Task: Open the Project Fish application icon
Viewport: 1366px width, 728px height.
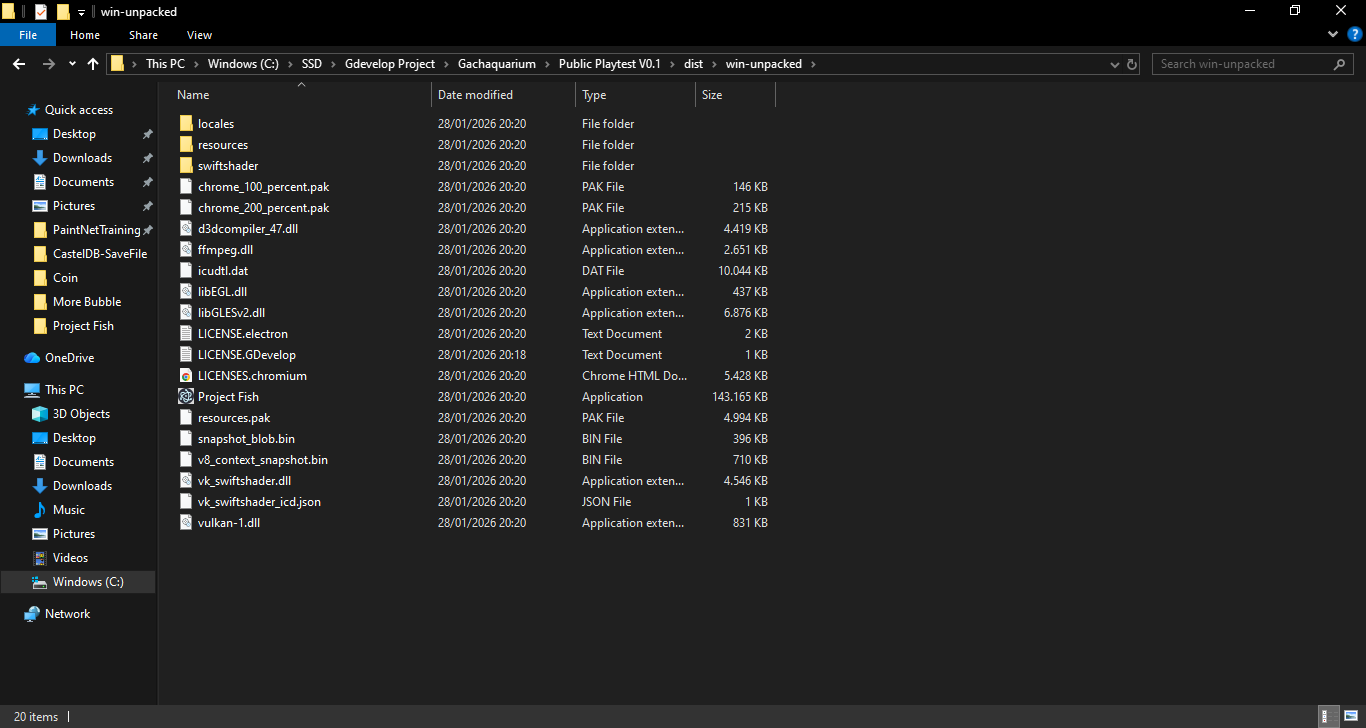Action: point(186,397)
